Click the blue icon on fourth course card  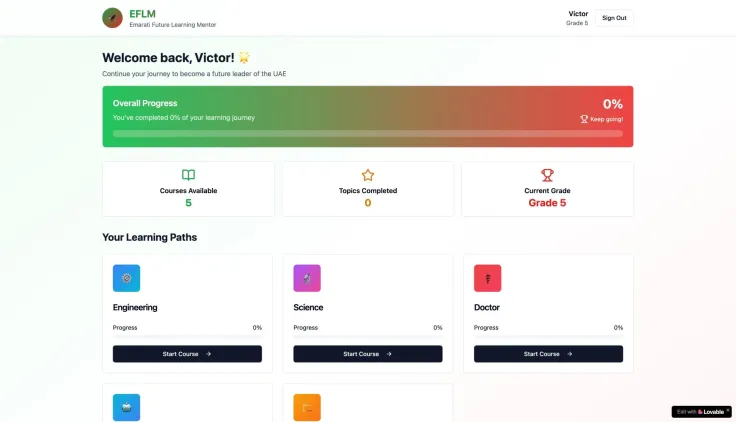126,407
